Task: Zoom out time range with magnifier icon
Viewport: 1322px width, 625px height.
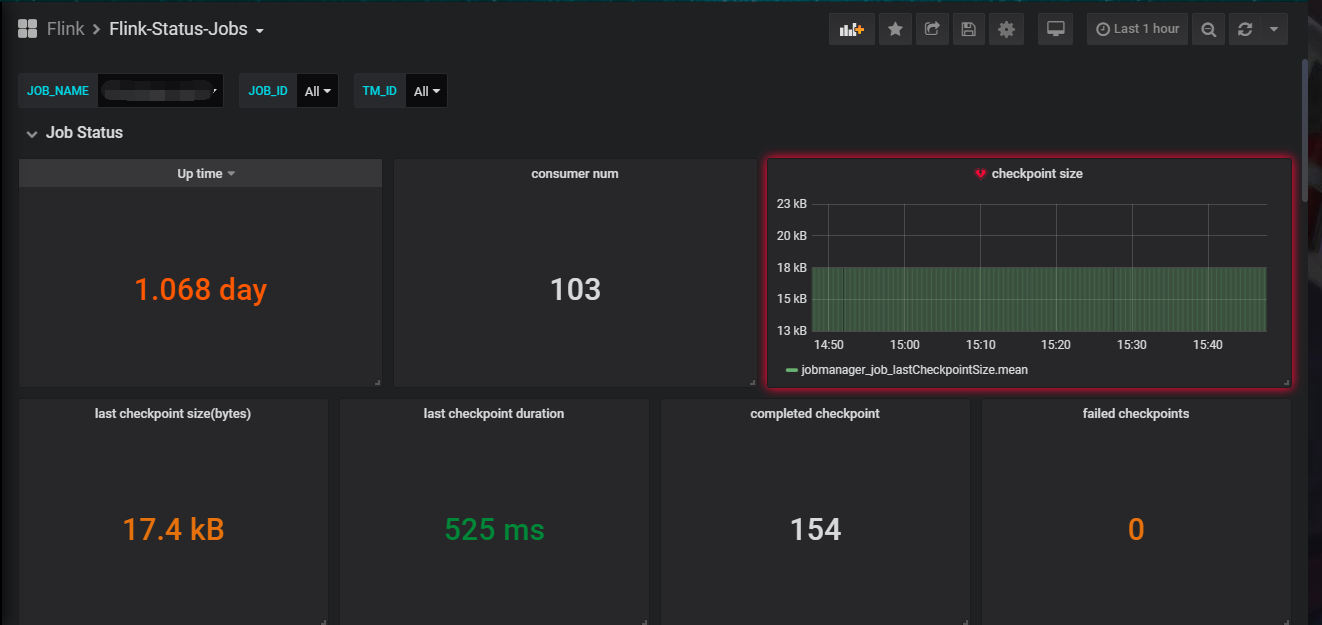Action: coord(1208,29)
